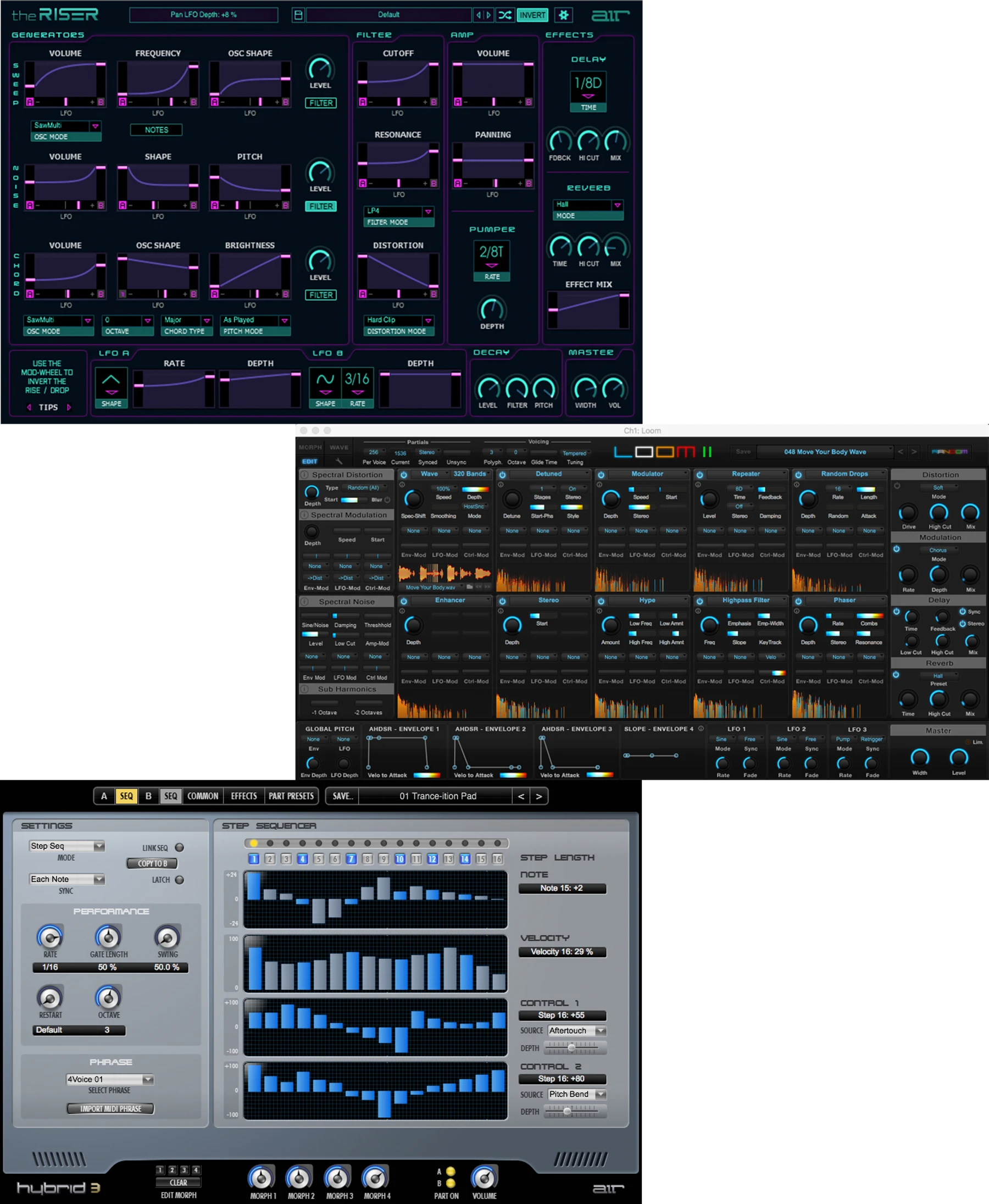Click the shuffle randomize icon in The Riser
Image resolution: width=989 pixels, height=1204 pixels.
(x=505, y=15)
